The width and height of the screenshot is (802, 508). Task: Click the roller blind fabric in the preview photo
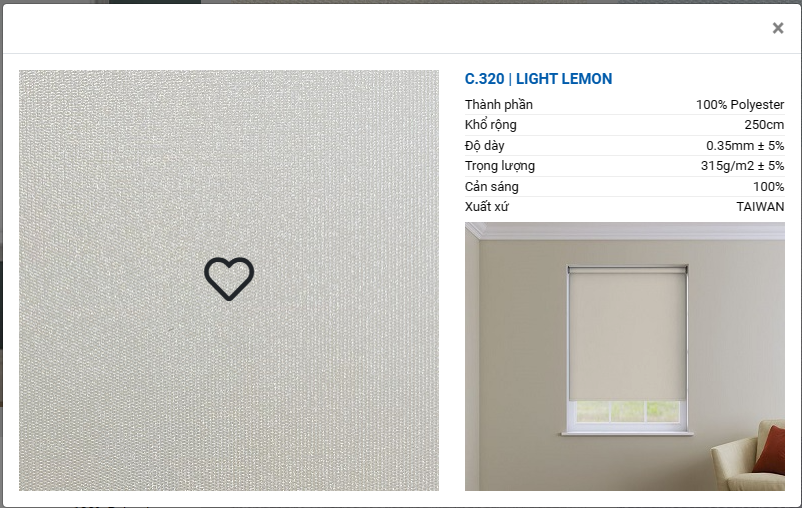point(628,335)
